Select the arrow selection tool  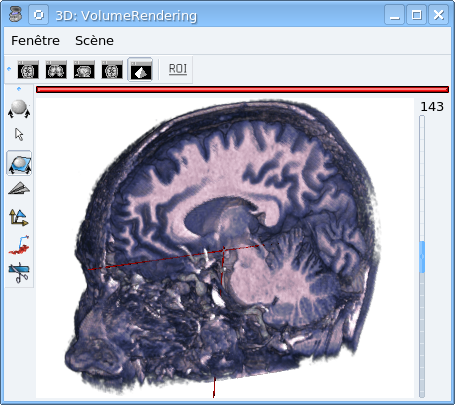coord(19,135)
